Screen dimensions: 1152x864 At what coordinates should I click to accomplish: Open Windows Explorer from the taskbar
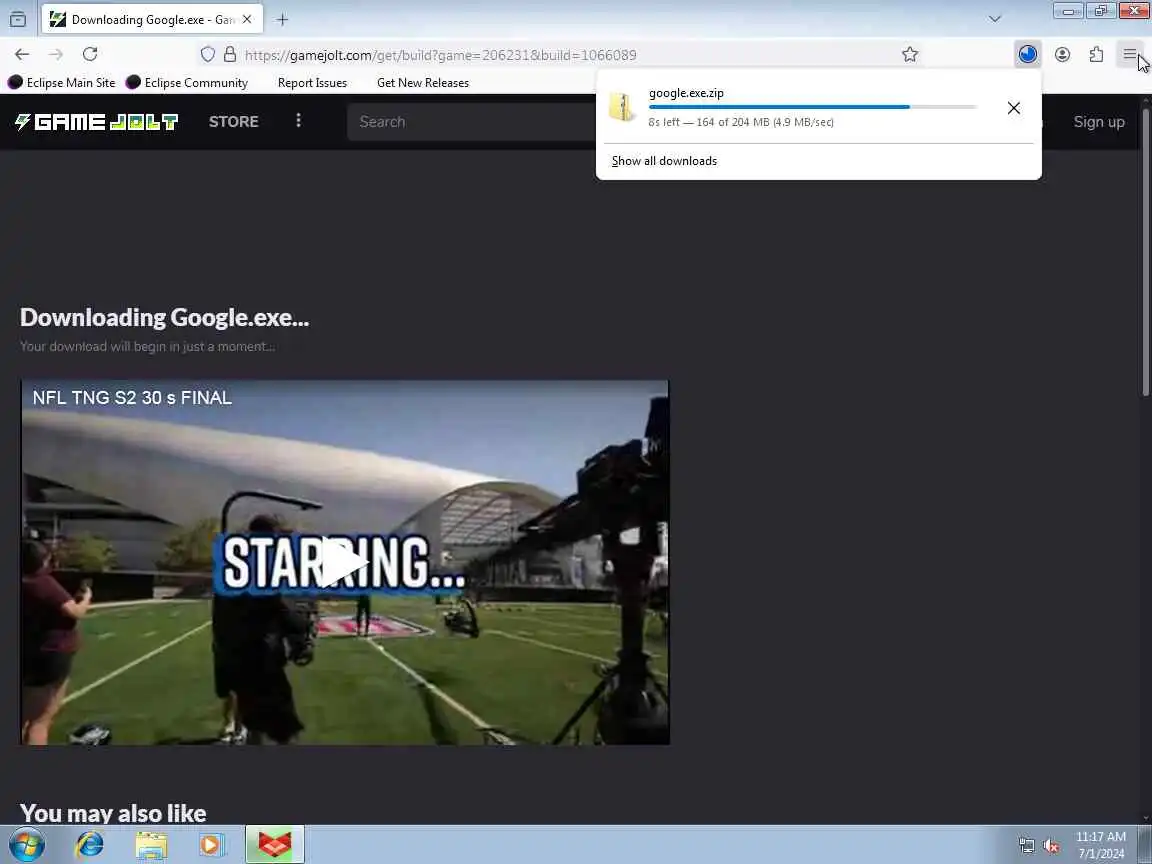click(151, 845)
